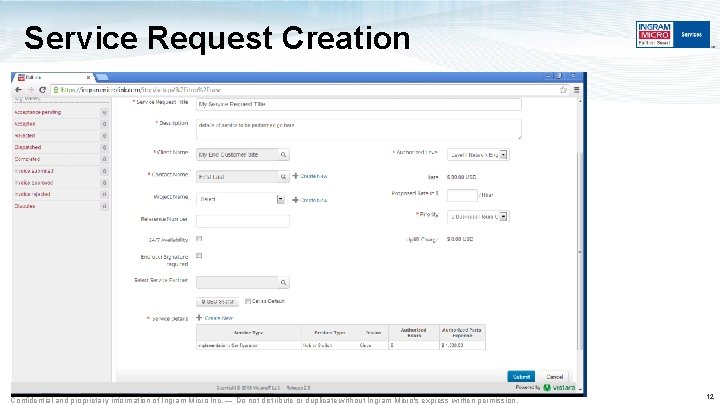Toggle End User Signature required checkbox
Viewport: 720px width, 405px height.
click(199, 255)
